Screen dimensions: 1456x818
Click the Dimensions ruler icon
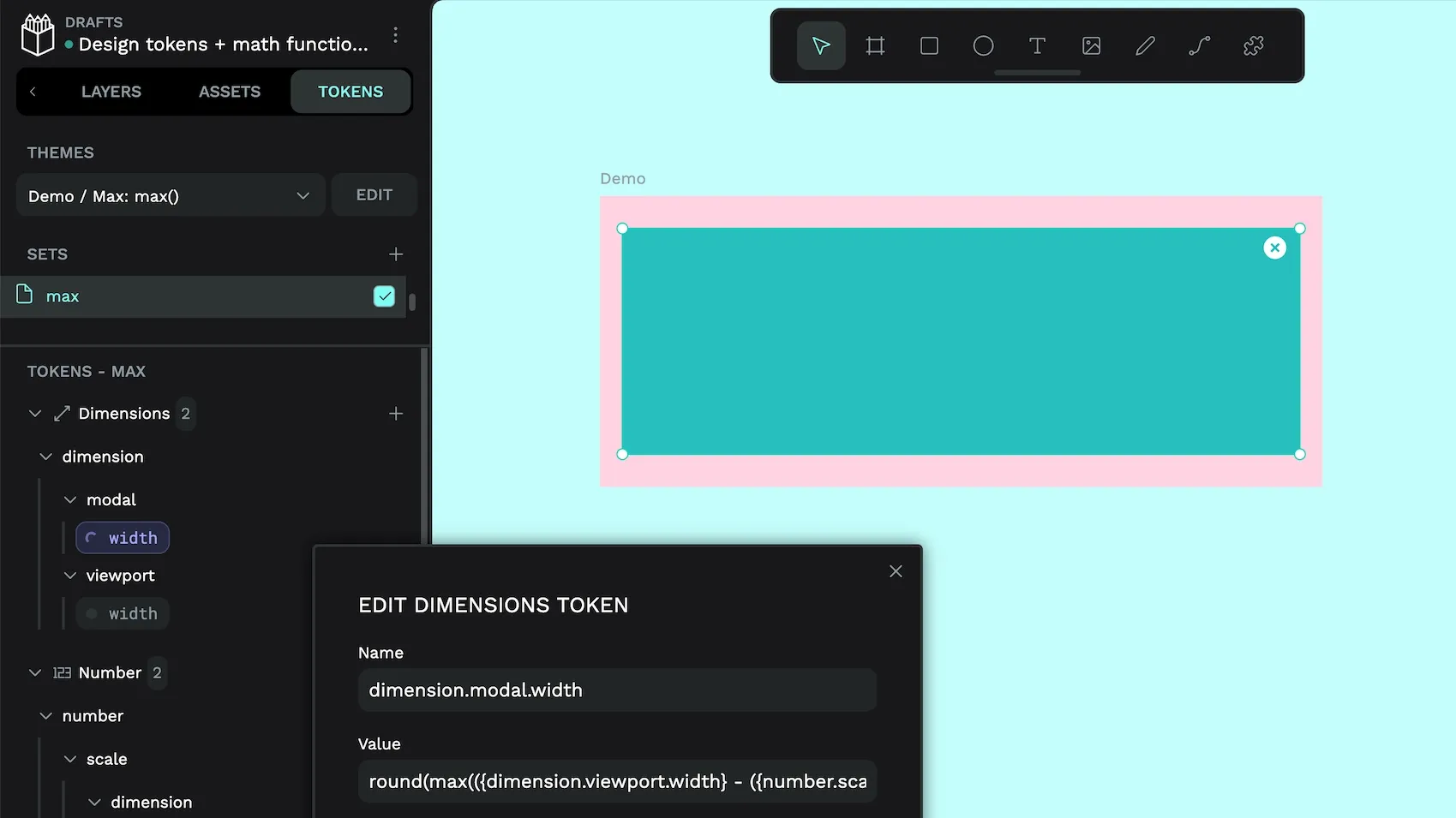(62, 414)
